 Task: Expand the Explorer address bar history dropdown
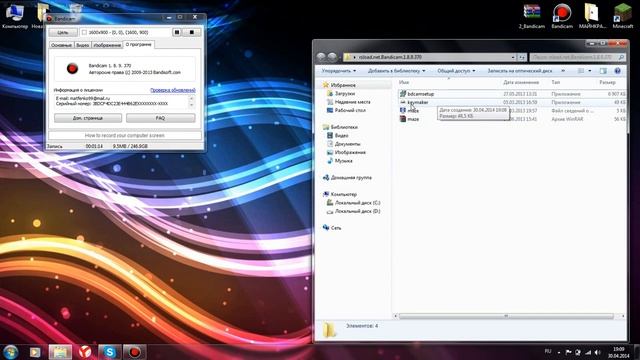coord(513,58)
